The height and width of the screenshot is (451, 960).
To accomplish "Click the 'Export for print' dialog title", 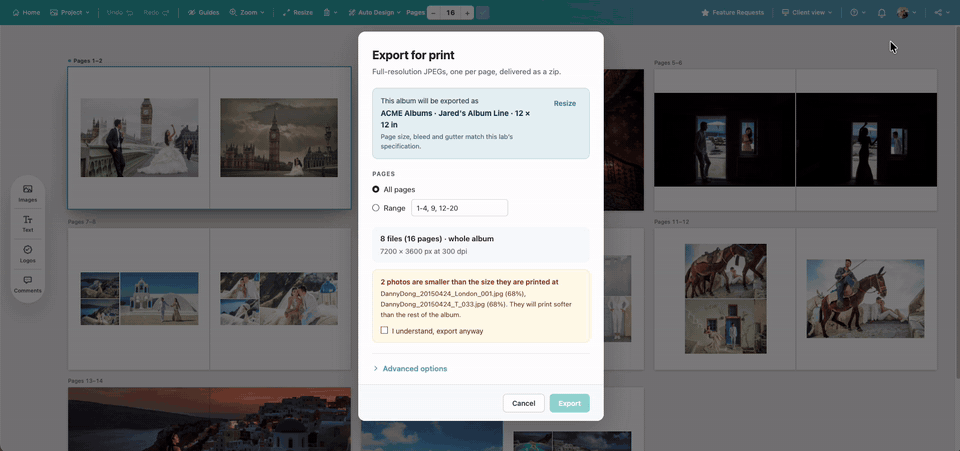I will tap(413, 55).
